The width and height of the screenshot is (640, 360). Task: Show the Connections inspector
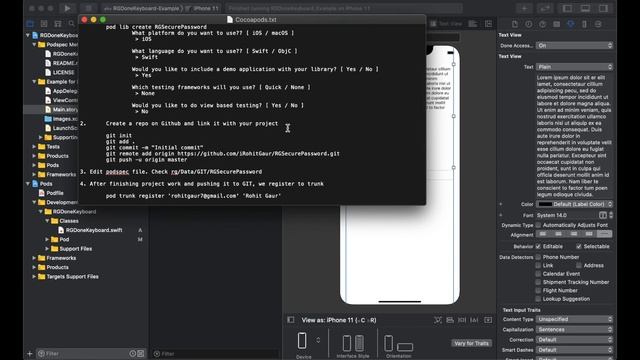point(598,24)
